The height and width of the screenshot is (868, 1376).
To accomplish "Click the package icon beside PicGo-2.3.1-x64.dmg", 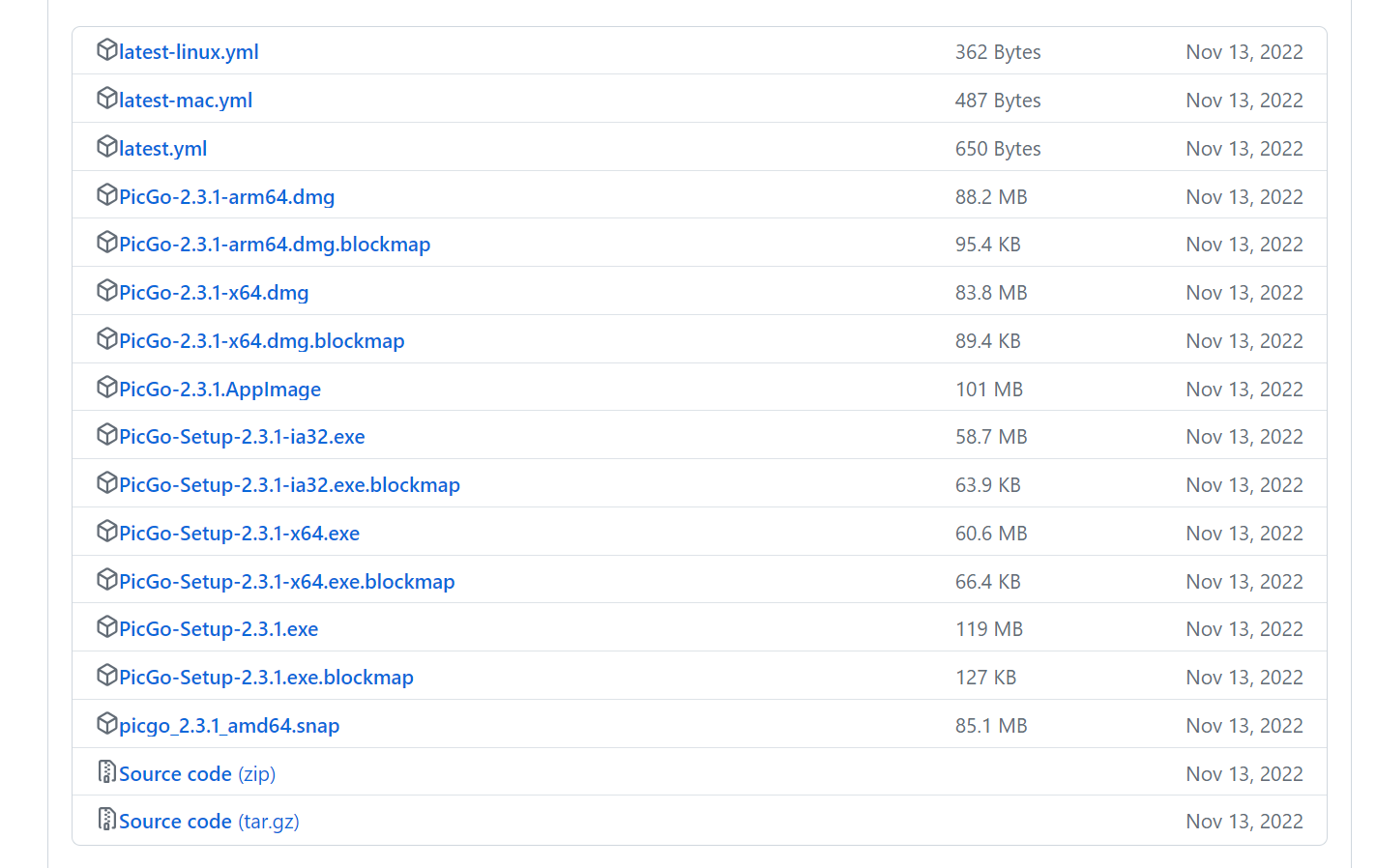I will (x=107, y=290).
